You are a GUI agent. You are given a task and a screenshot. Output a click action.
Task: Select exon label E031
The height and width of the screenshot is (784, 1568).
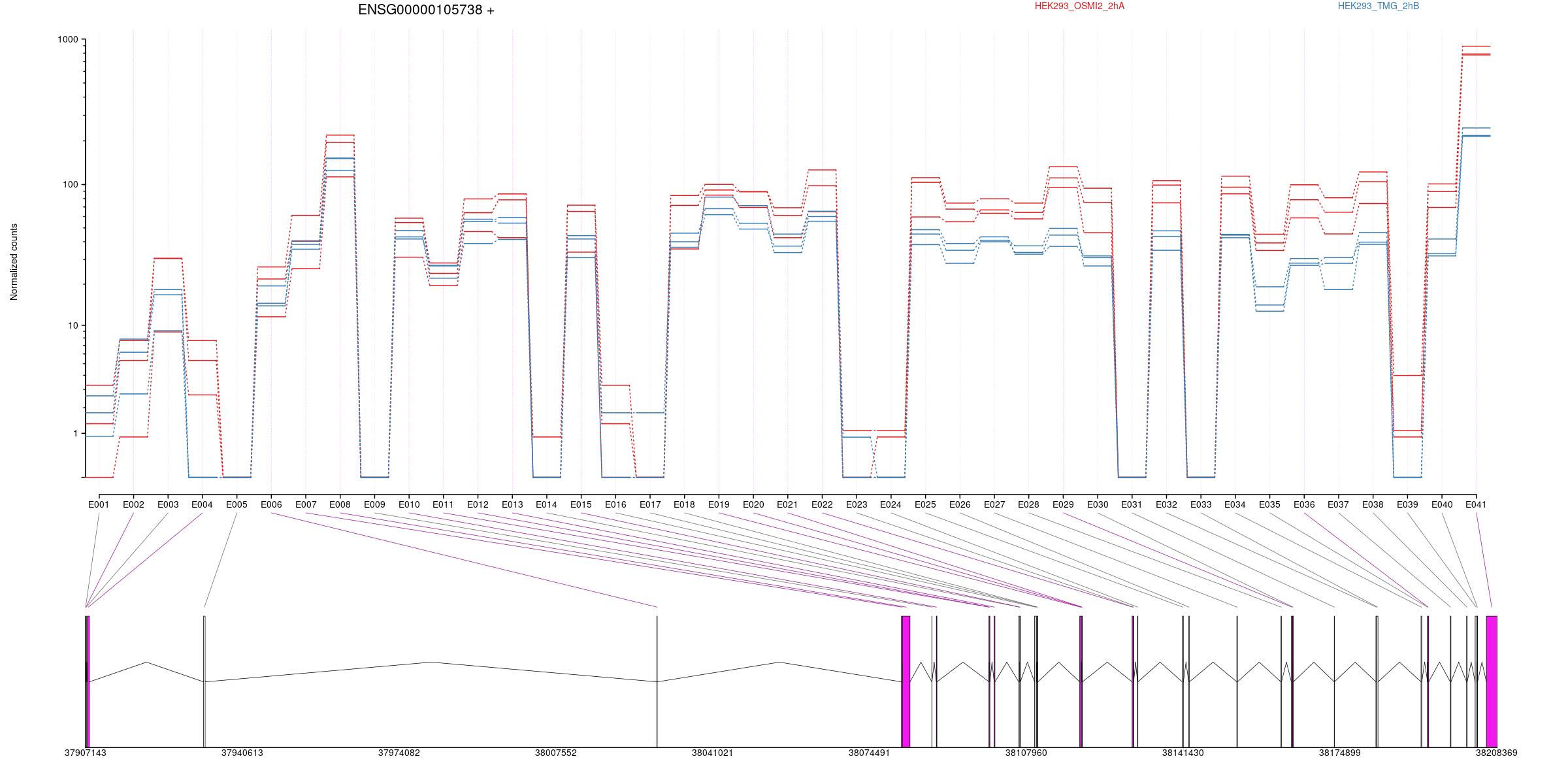[1132, 504]
